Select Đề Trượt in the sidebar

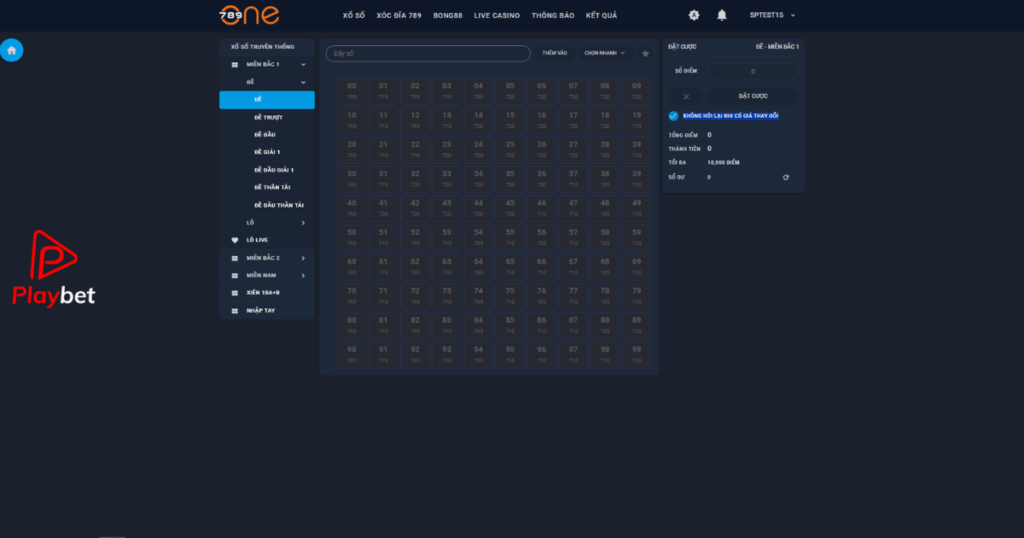coord(266,118)
